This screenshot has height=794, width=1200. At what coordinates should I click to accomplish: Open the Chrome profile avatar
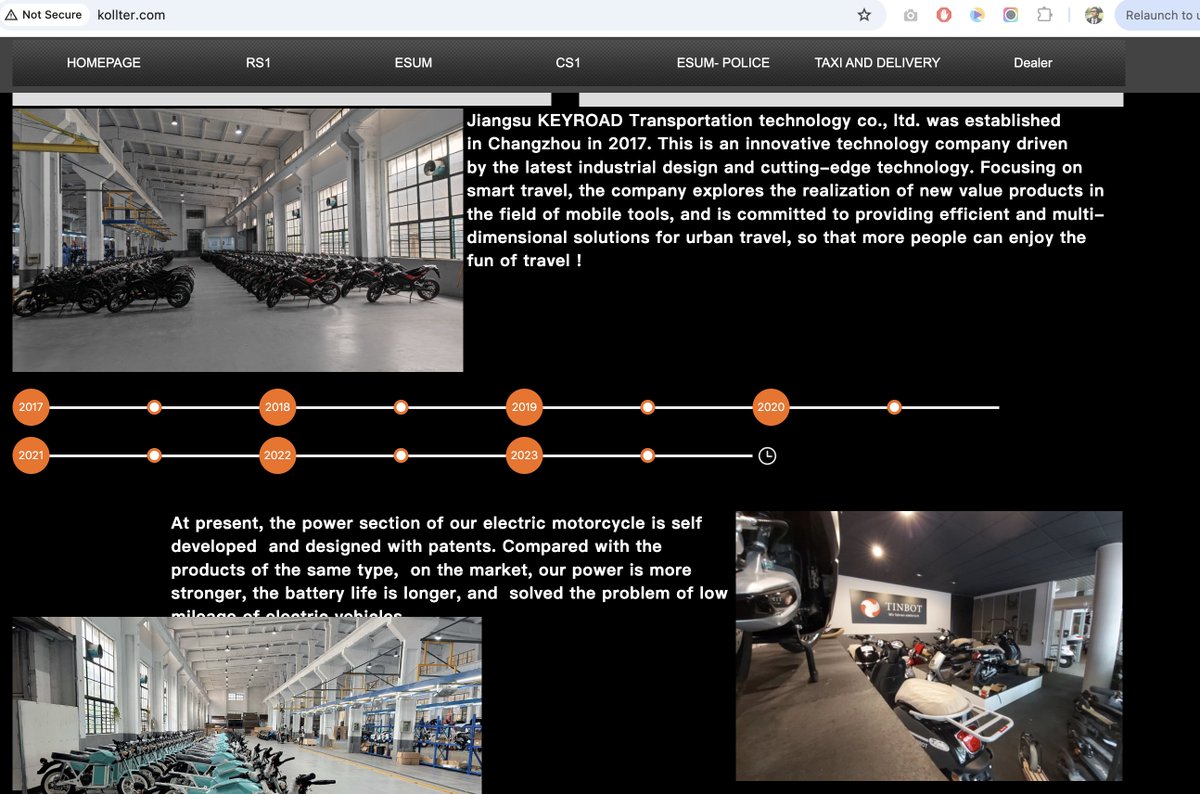pos(1094,15)
